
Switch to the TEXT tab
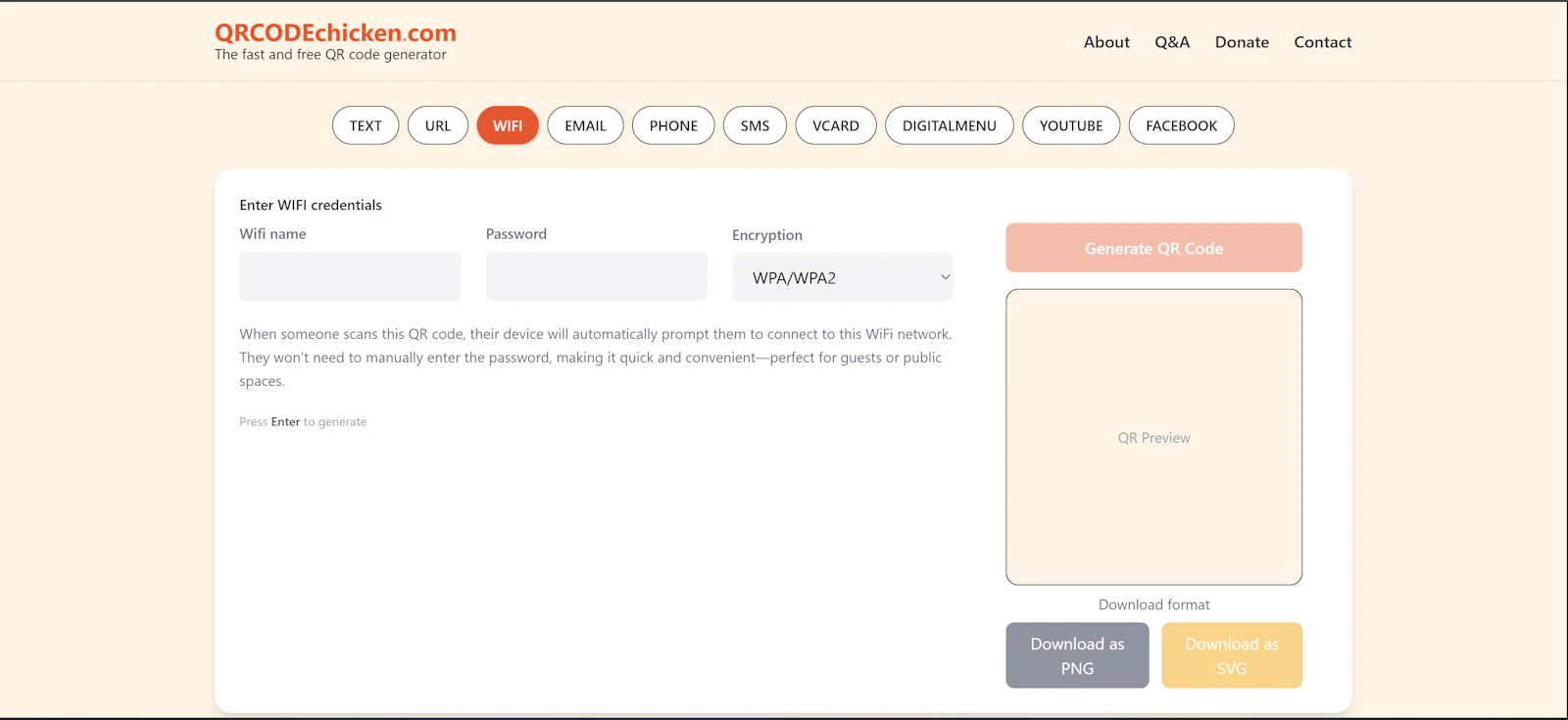click(366, 125)
